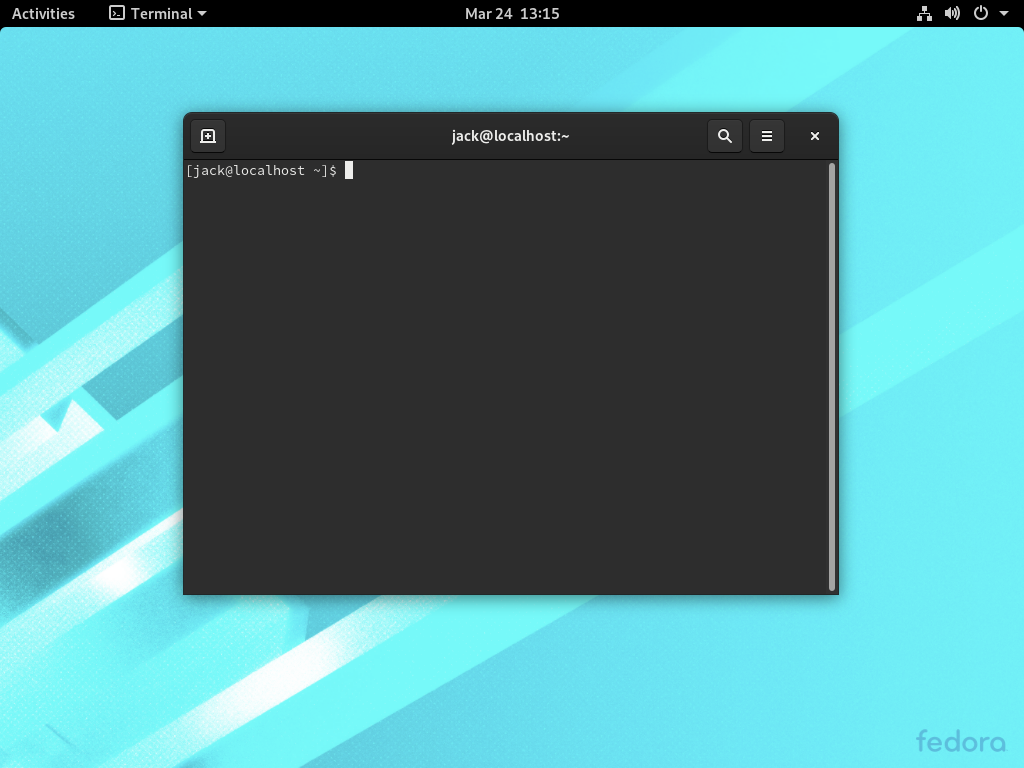Viewport: 1024px width, 768px height.
Task: Open the terminal hamburger menu
Action: (767, 136)
